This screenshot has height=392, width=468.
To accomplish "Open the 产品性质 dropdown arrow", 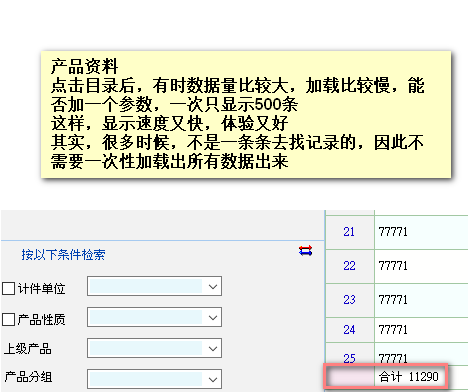I will click(213, 317).
